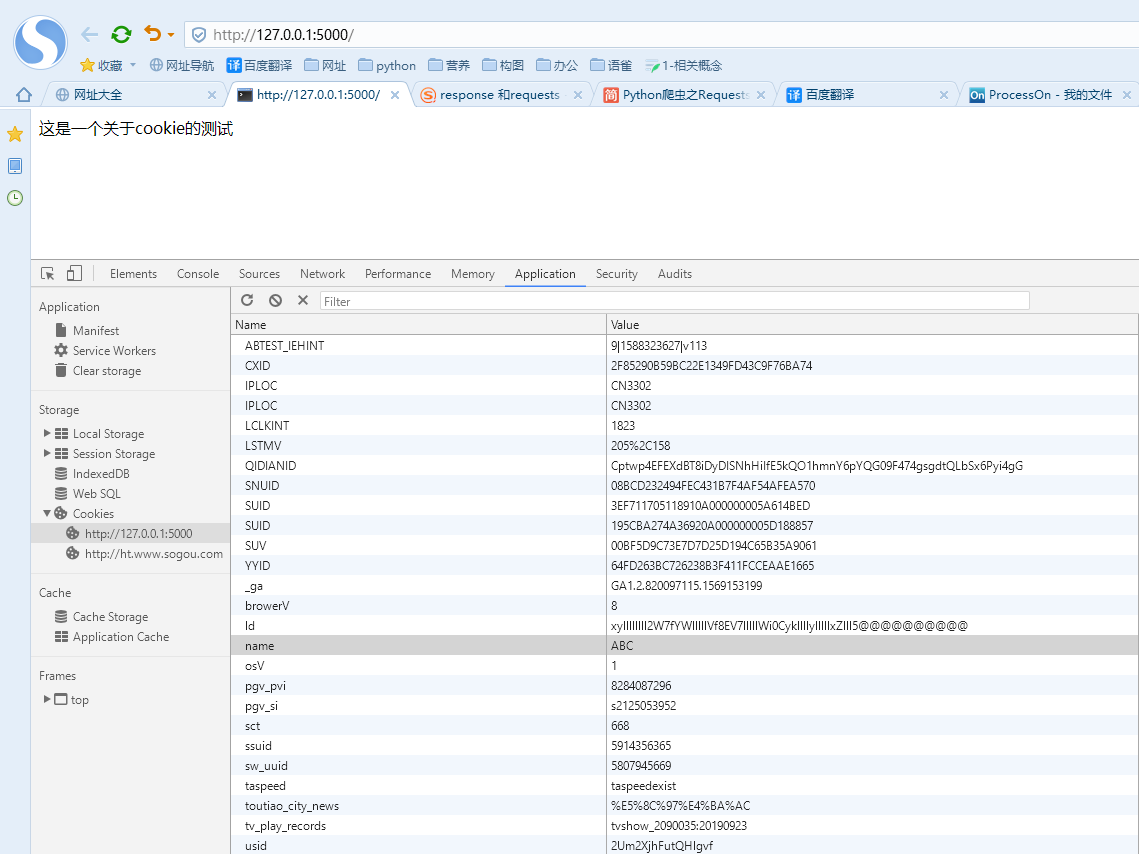Collapse the Cookies tree node
The image size is (1139, 854).
(47, 513)
